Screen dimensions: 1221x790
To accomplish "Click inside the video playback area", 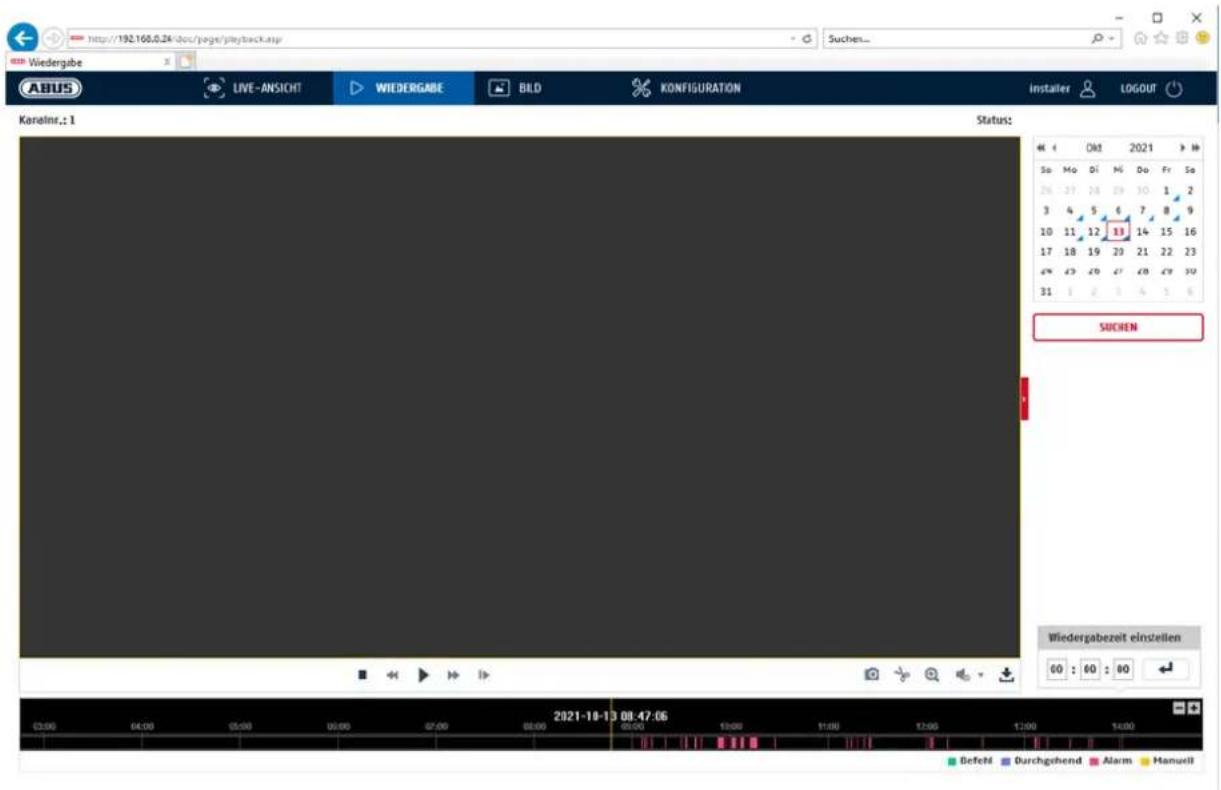I will click(x=519, y=397).
